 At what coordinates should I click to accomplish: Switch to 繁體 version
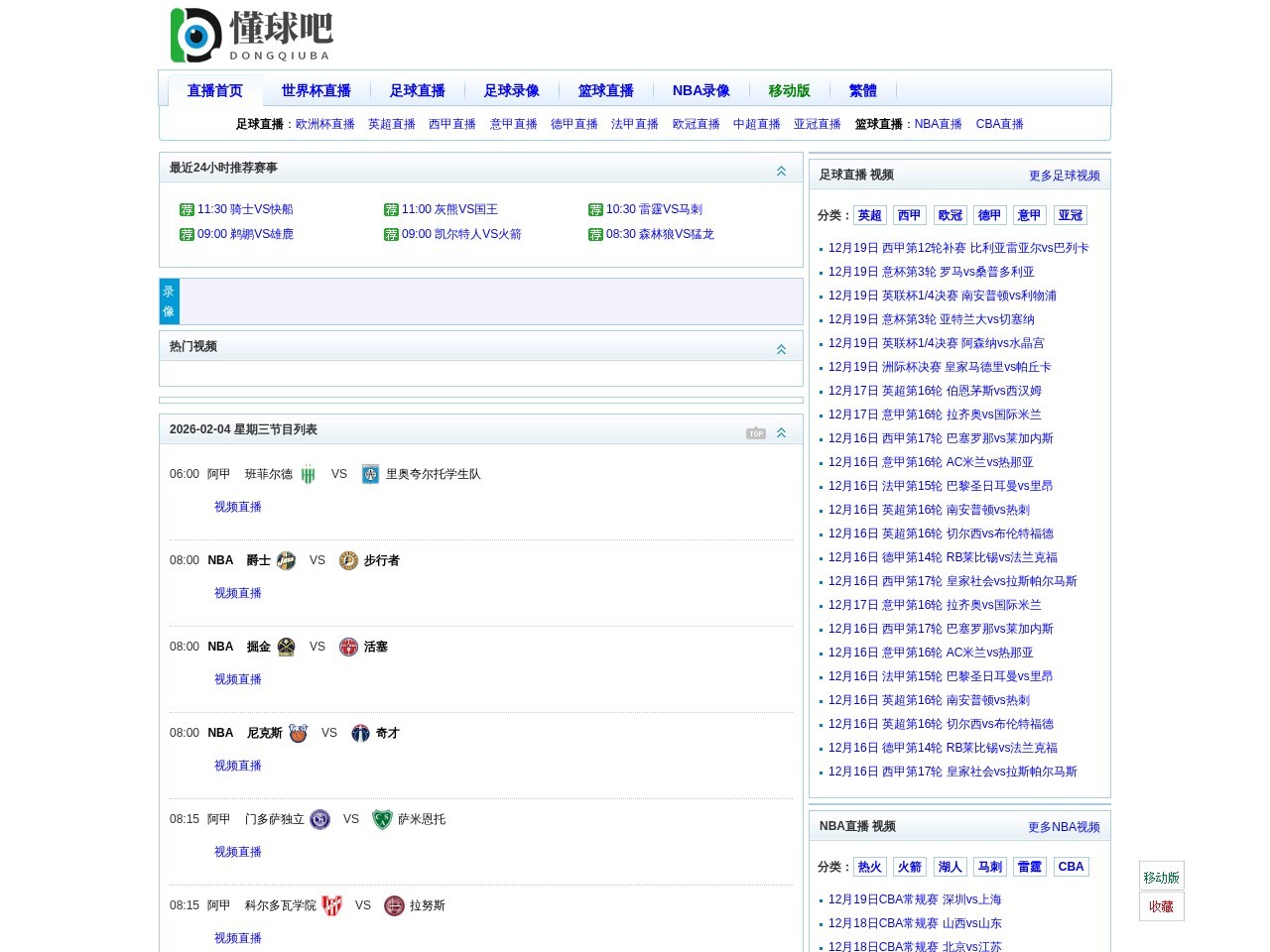(x=862, y=90)
